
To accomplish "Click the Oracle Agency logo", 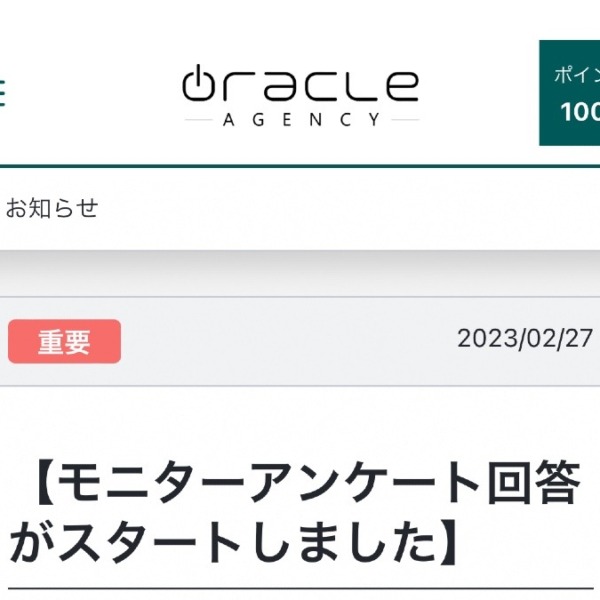I will [301, 96].
